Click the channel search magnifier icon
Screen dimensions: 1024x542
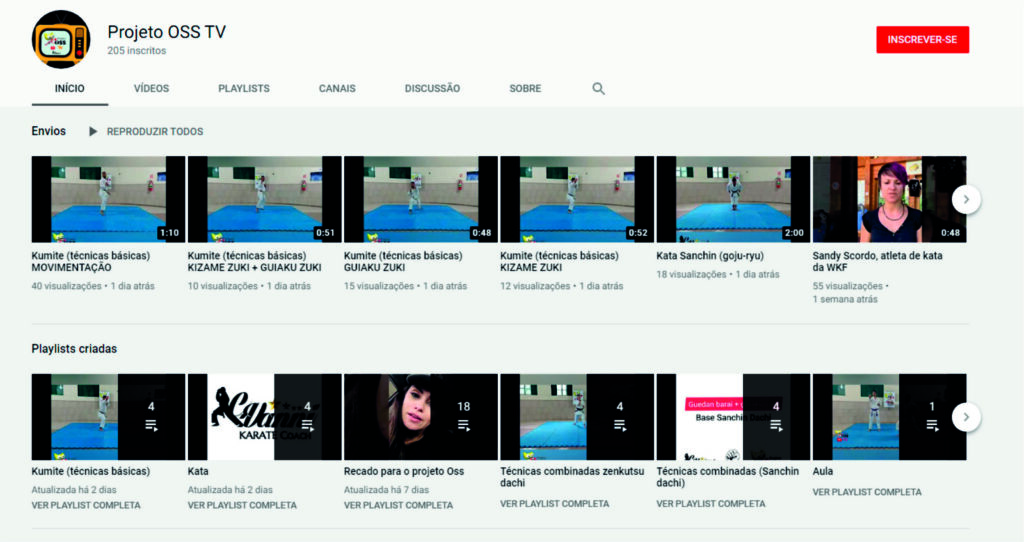click(598, 88)
